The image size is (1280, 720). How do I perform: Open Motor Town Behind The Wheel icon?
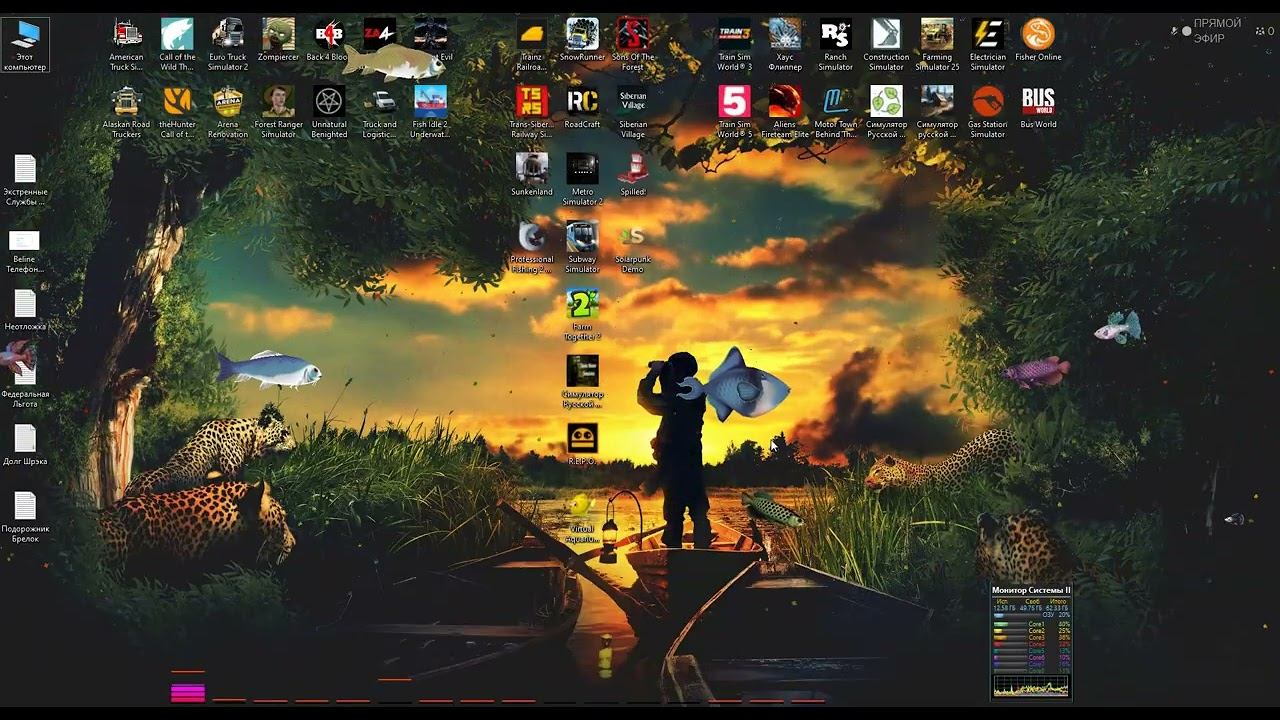coord(835,112)
